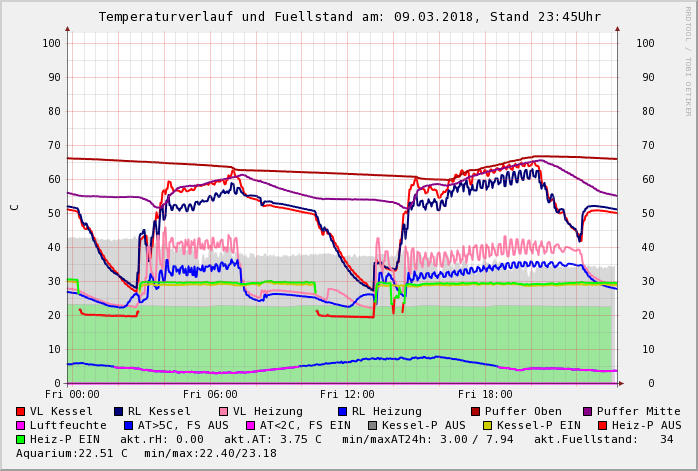
Task: Click the red VL Kessel legend swatch
Action: pyautogui.click(x=20, y=411)
